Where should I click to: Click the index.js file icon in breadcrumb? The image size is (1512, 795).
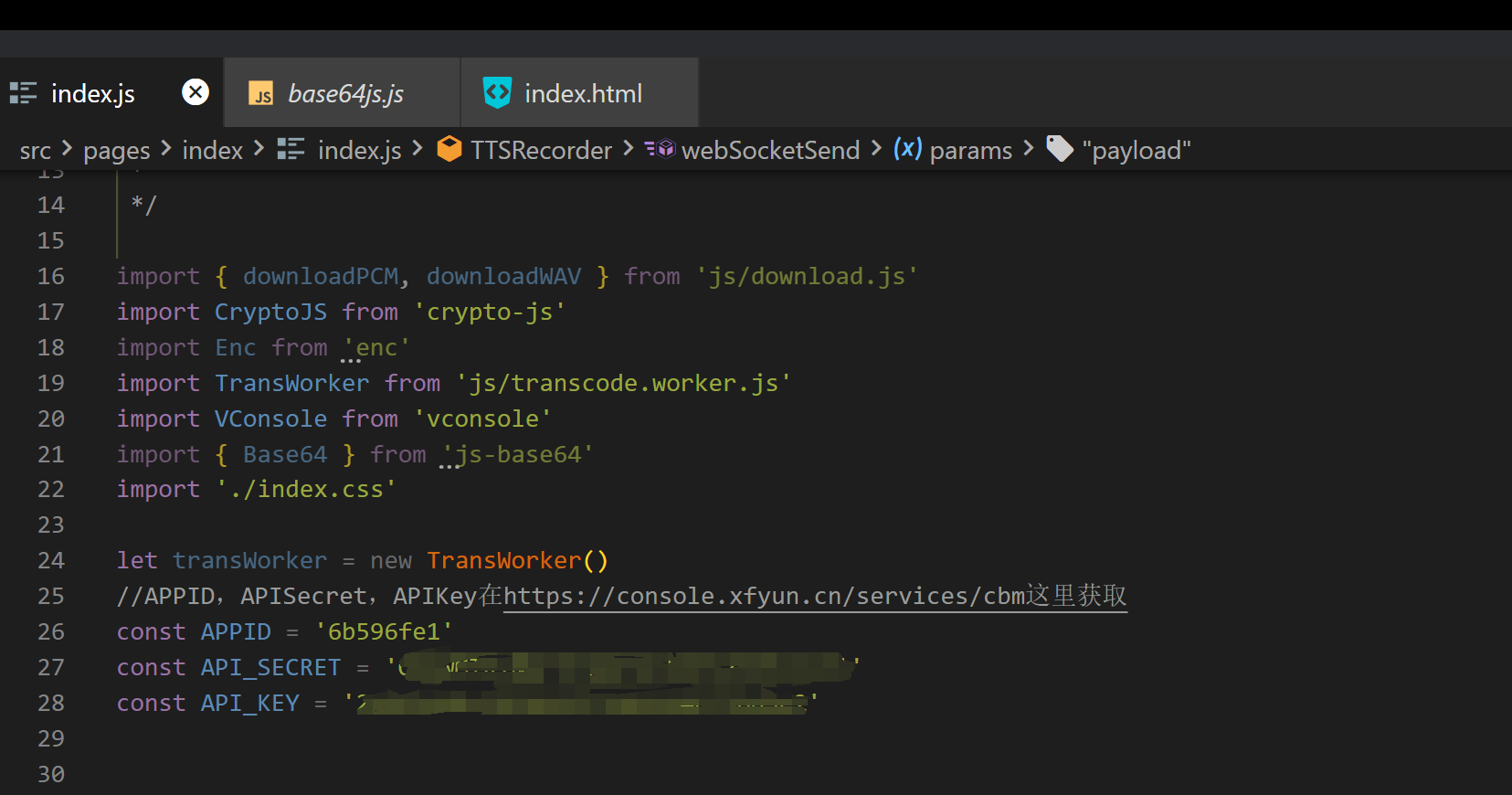click(x=291, y=149)
